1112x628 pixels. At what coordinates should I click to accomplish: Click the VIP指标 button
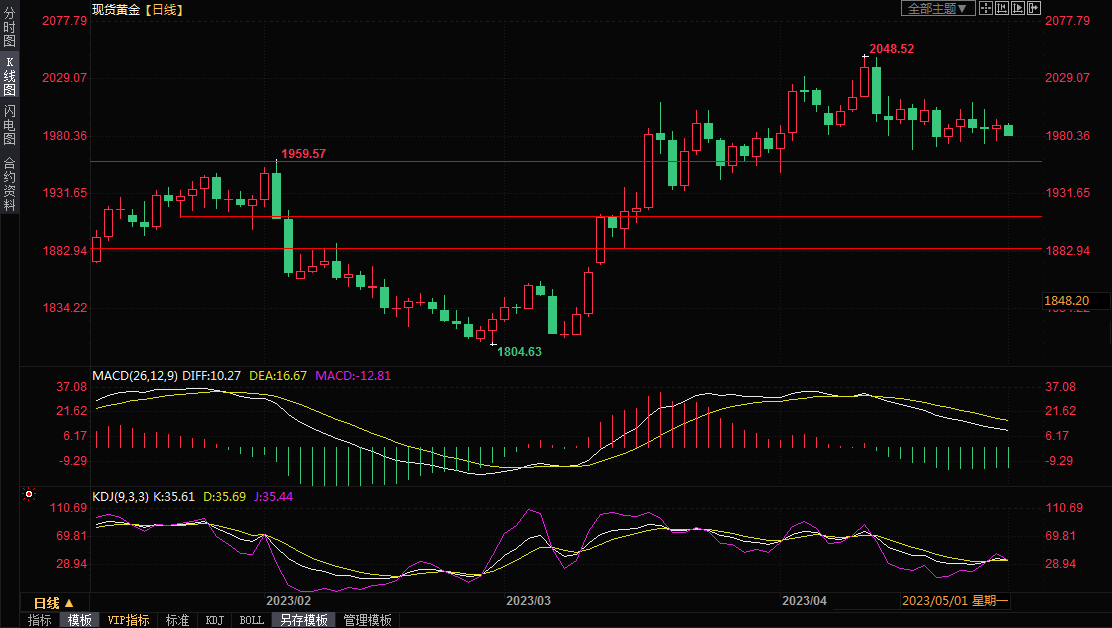pos(128,620)
